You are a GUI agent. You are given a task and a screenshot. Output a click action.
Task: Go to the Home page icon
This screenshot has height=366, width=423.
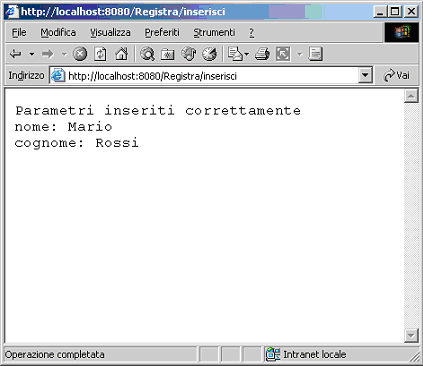(121, 54)
